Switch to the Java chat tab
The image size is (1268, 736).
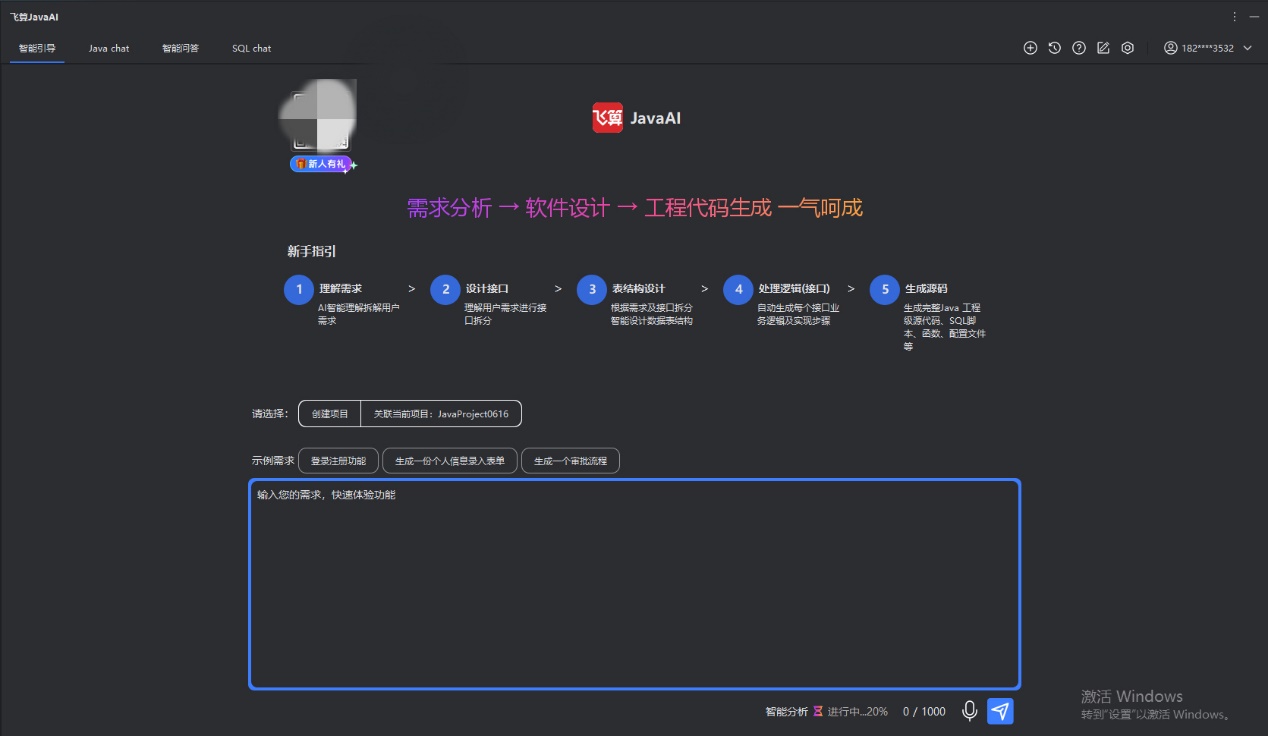click(x=108, y=48)
